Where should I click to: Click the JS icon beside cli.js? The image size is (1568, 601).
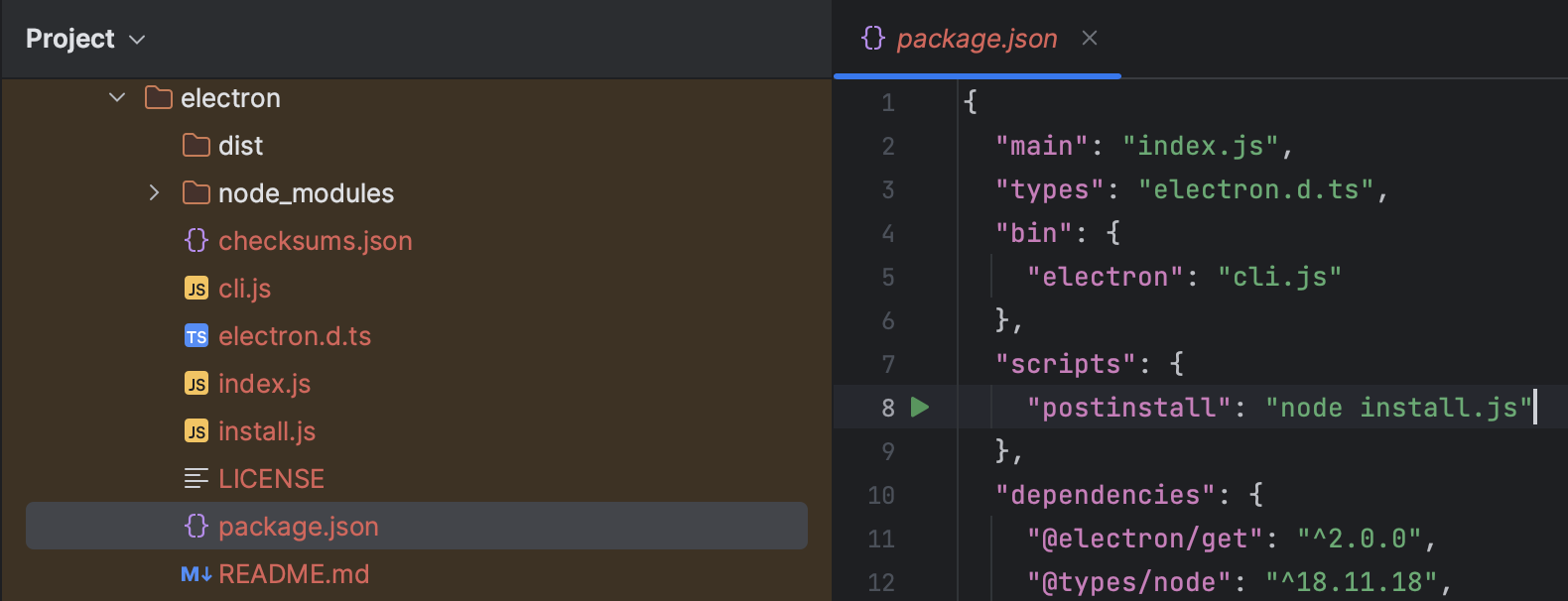click(x=196, y=288)
